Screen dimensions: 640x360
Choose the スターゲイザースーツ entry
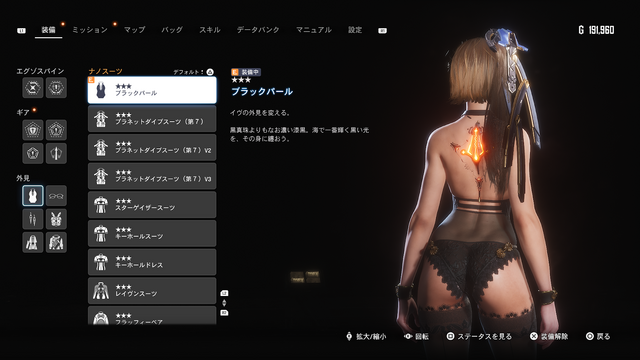[x=152, y=205]
